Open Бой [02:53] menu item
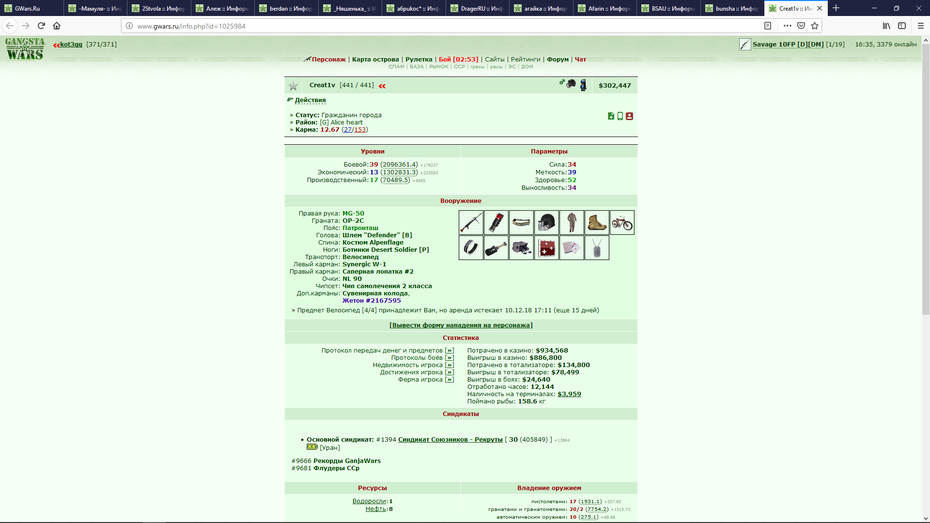This screenshot has width=930, height=523. click(458, 59)
